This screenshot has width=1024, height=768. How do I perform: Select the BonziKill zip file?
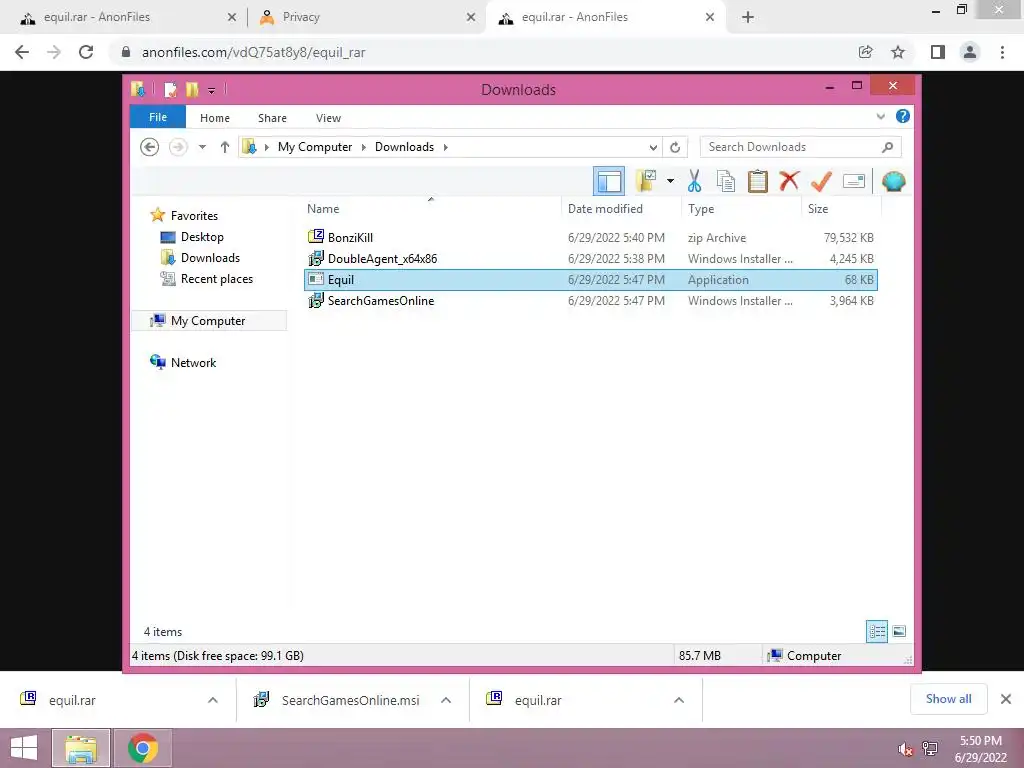click(x=590, y=238)
